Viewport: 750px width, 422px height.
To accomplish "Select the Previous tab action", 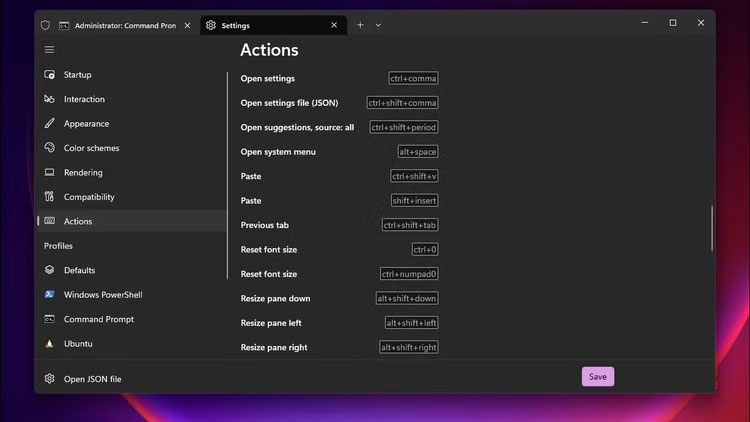I will (x=339, y=225).
